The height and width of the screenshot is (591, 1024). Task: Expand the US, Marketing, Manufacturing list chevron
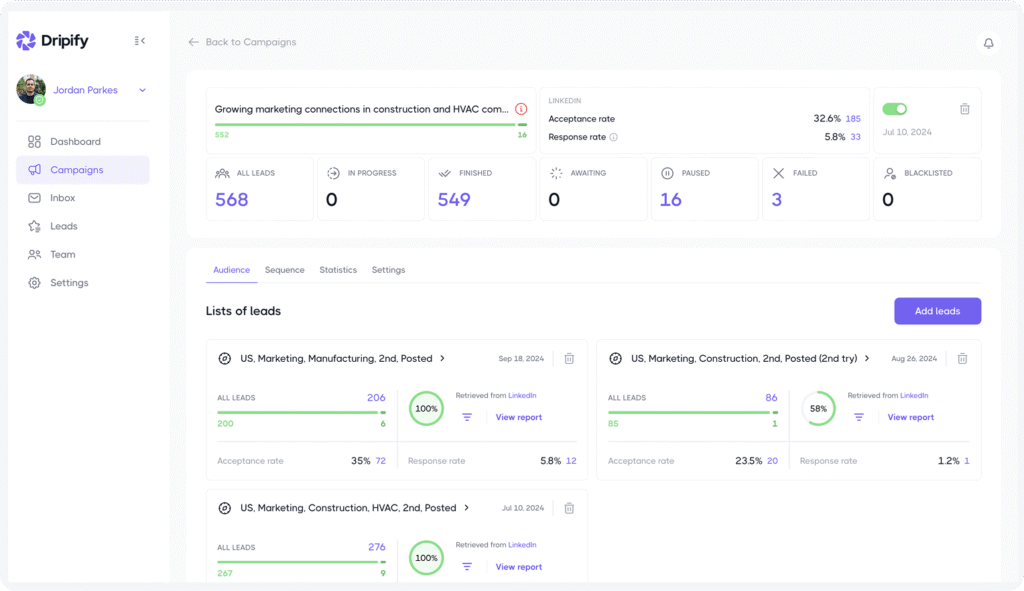coord(442,358)
